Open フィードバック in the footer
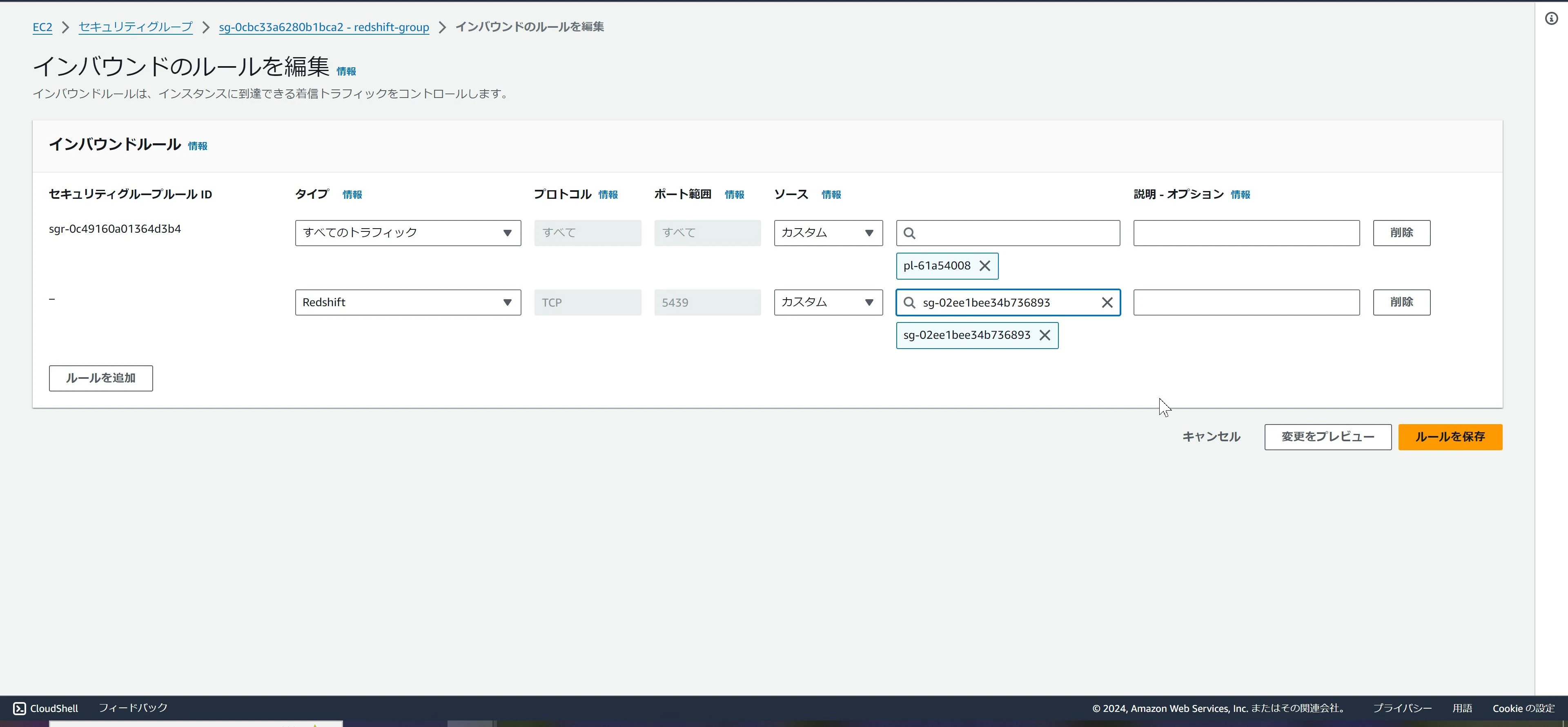 coord(133,708)
